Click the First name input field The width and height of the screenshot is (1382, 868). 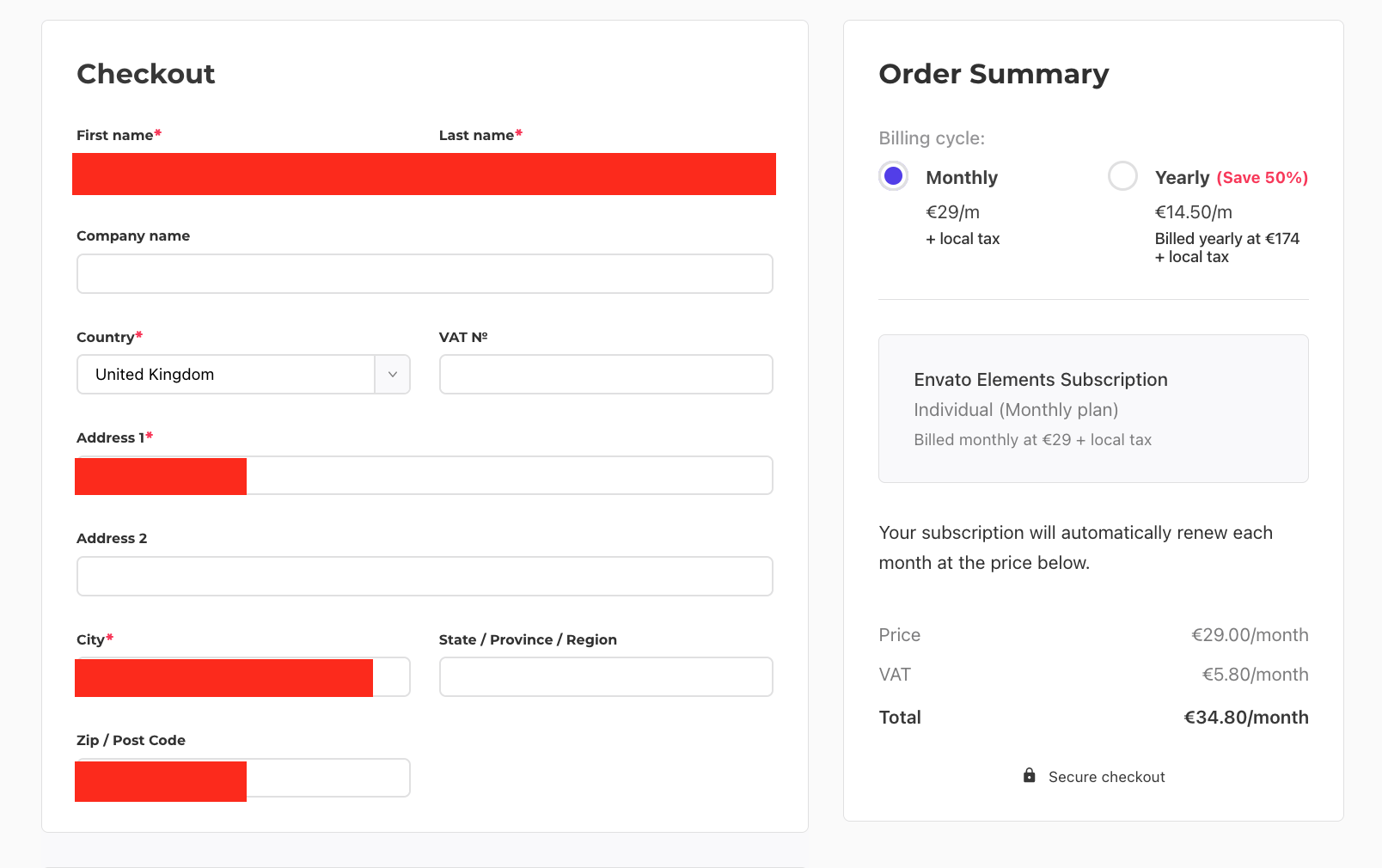click(x=243, y=174)
